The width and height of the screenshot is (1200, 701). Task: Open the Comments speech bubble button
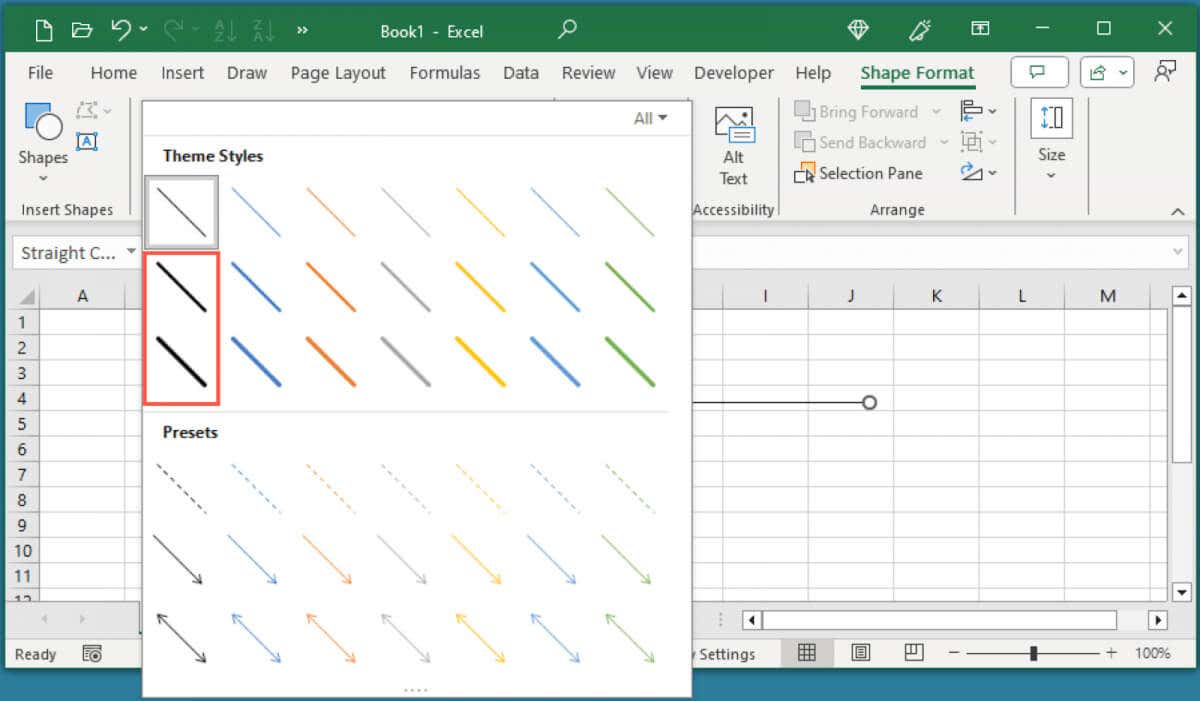[1039, 72]
